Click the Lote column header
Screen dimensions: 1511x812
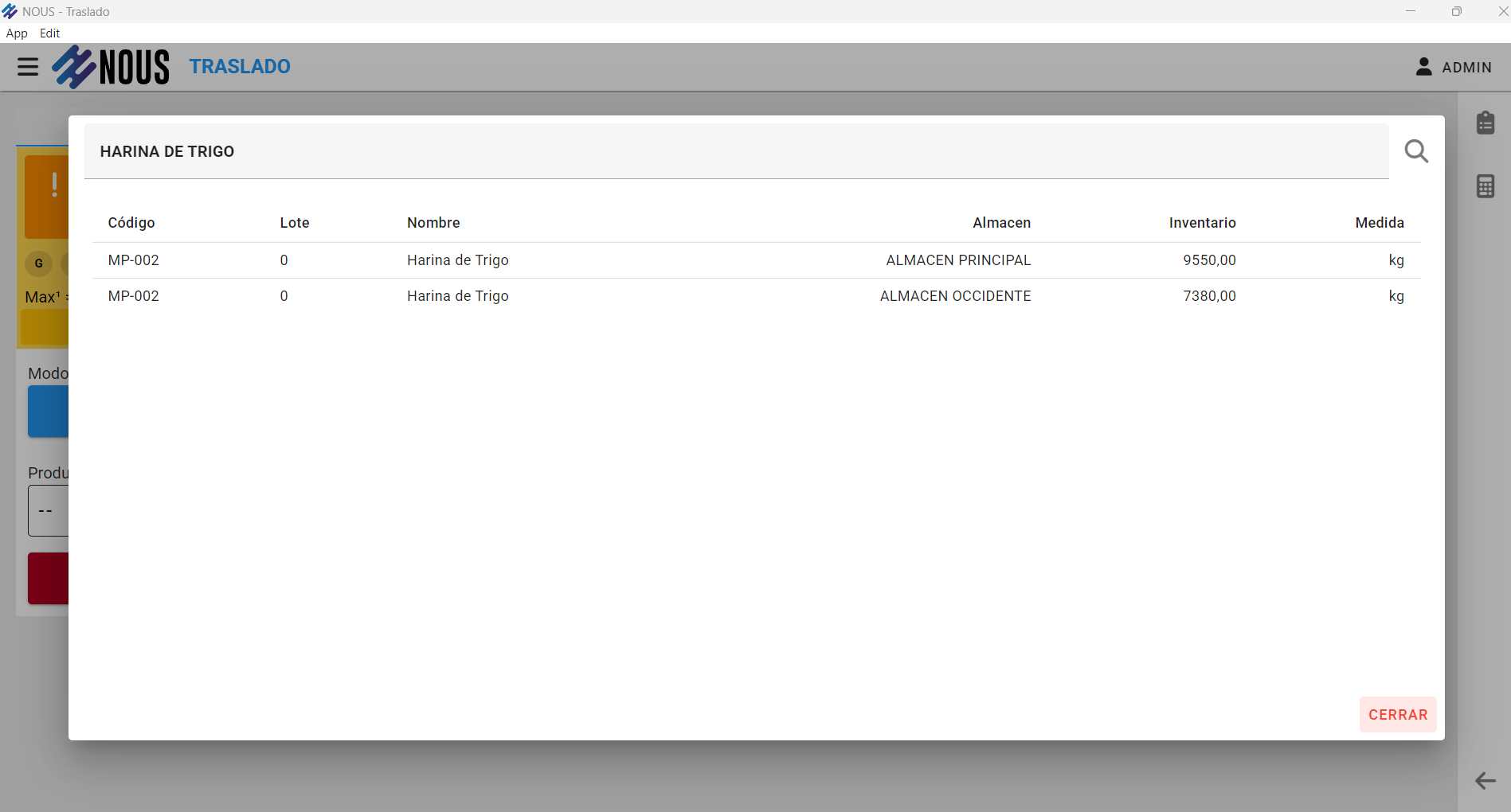pos(294,223)
